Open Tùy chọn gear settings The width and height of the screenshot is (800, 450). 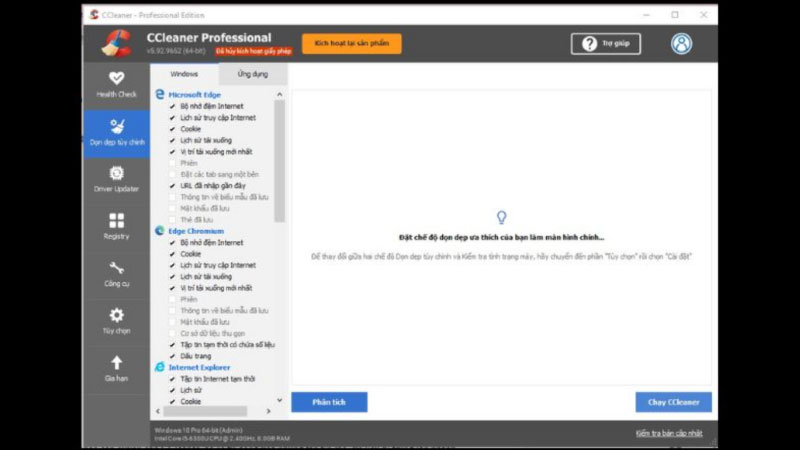(116, 321)
